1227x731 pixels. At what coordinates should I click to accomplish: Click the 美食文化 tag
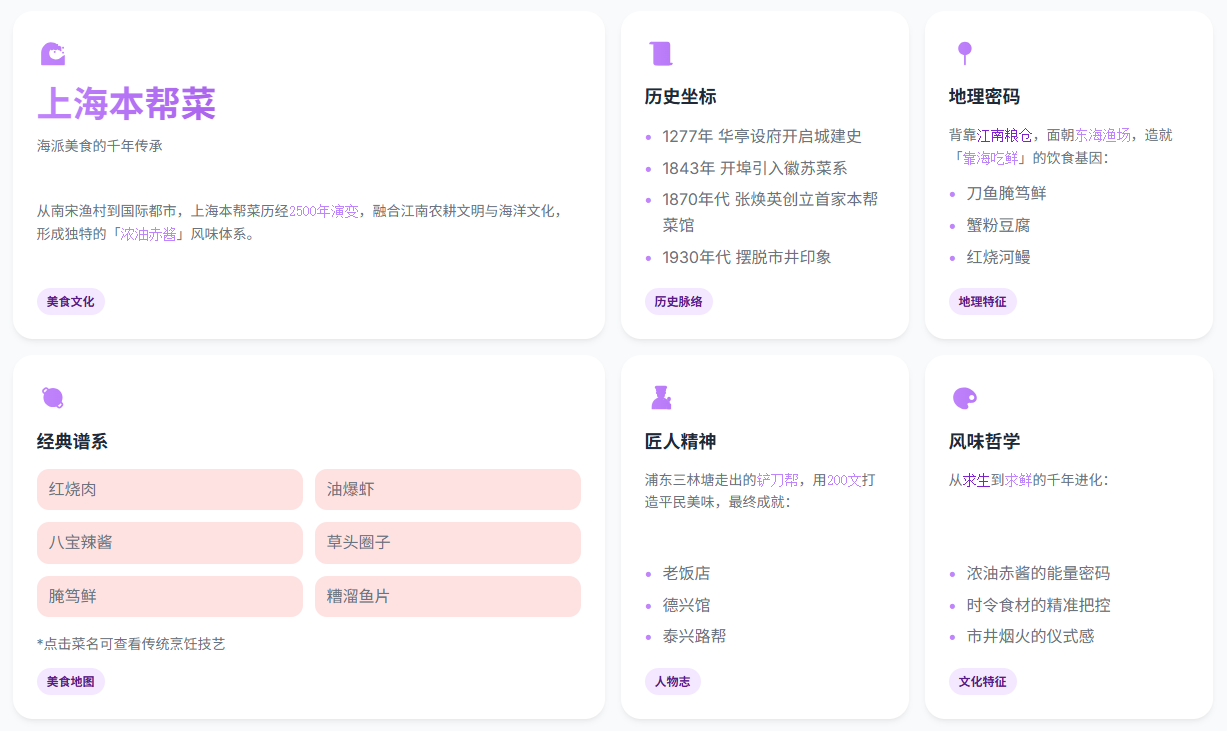tap(71, 302)
